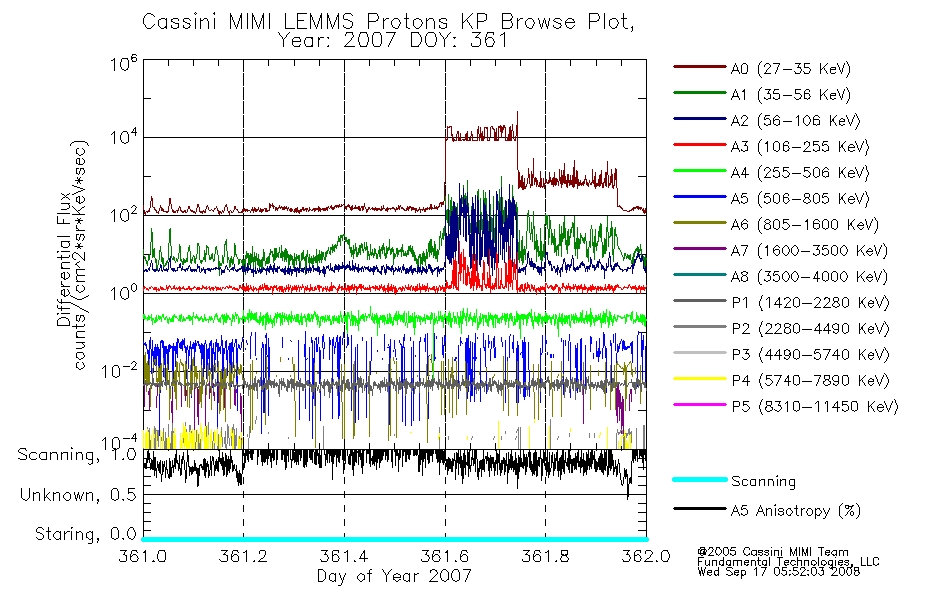The height and width of the screenshot is (600, 950).
Task: Click the magenta P5 legend line
Action: [x=699, y=405]
